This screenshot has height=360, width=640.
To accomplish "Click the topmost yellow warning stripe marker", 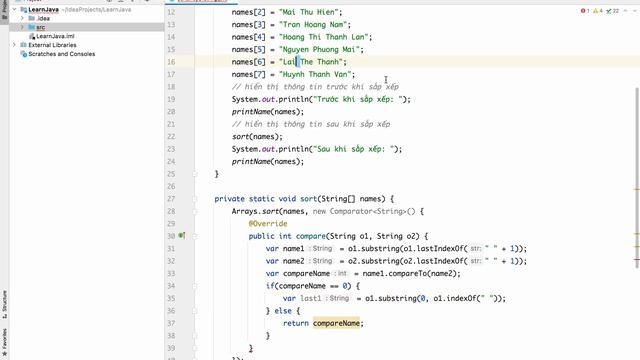I will click(637, 189).
